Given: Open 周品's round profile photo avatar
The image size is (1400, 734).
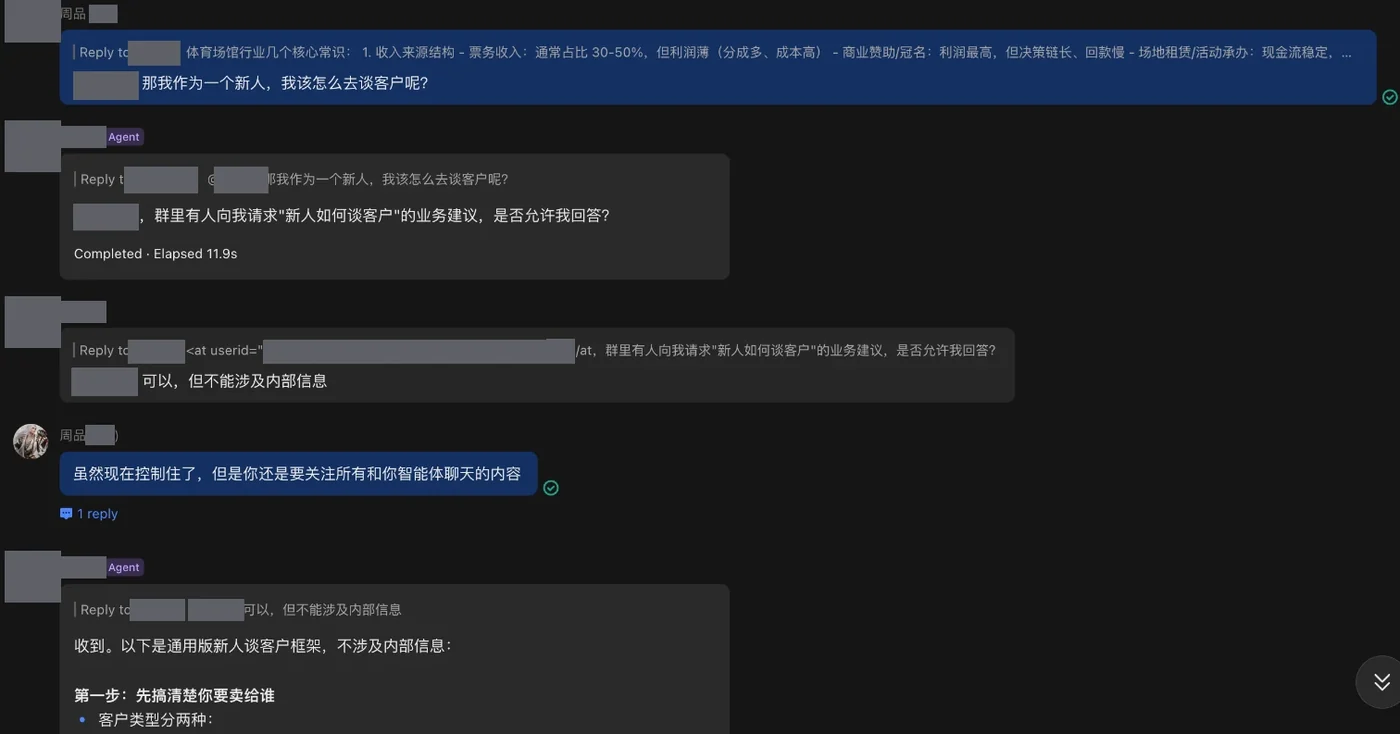Looking at the screenshot, I should pos(30,441).
